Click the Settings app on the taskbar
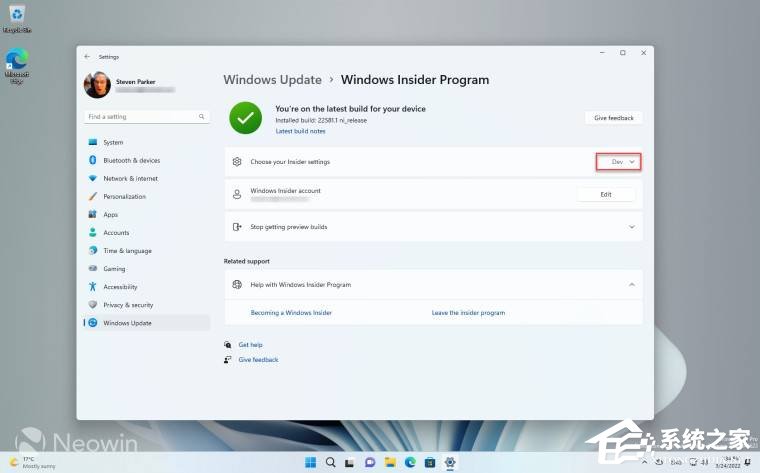 (x=450, y=462)
